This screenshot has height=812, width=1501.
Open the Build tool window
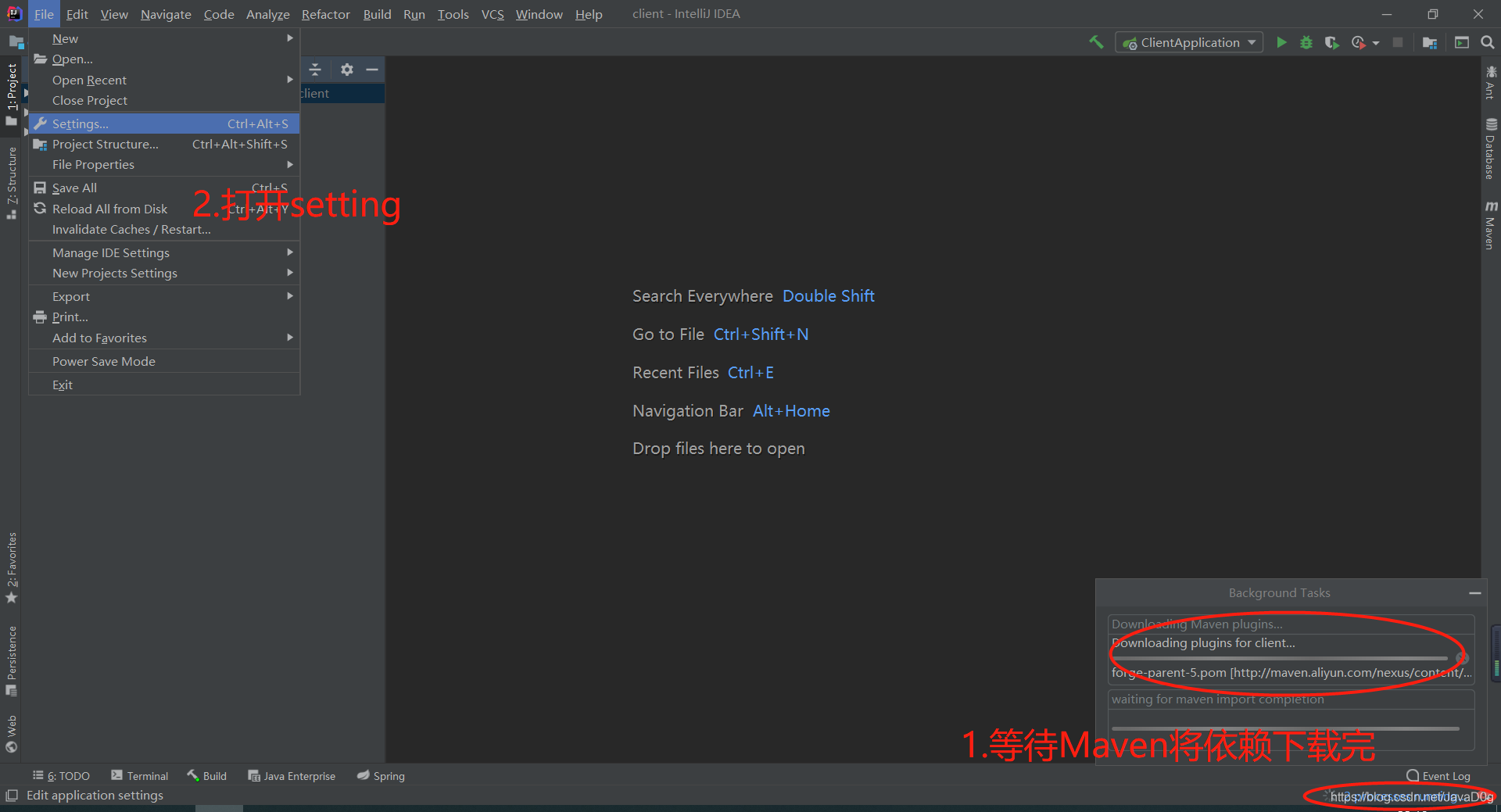207,776
